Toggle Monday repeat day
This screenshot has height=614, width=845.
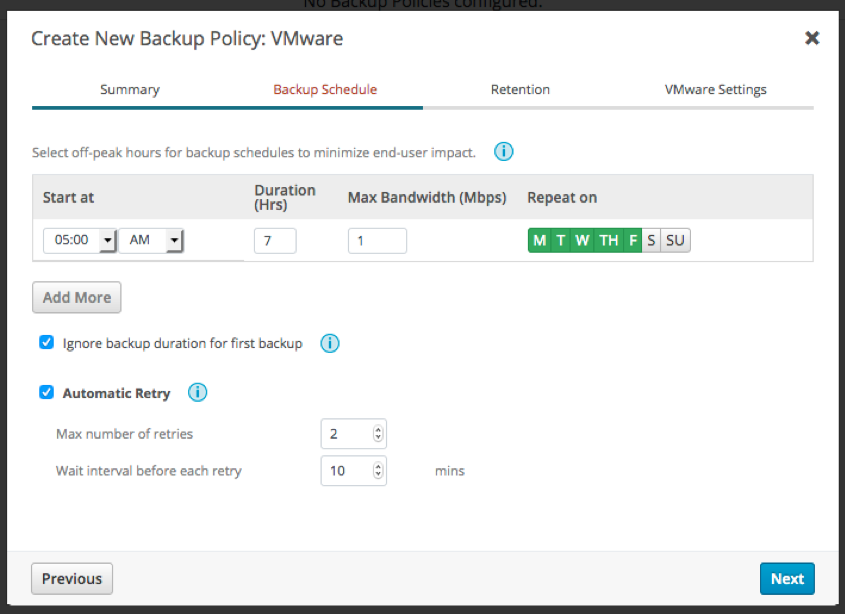[x=539, y=240]
